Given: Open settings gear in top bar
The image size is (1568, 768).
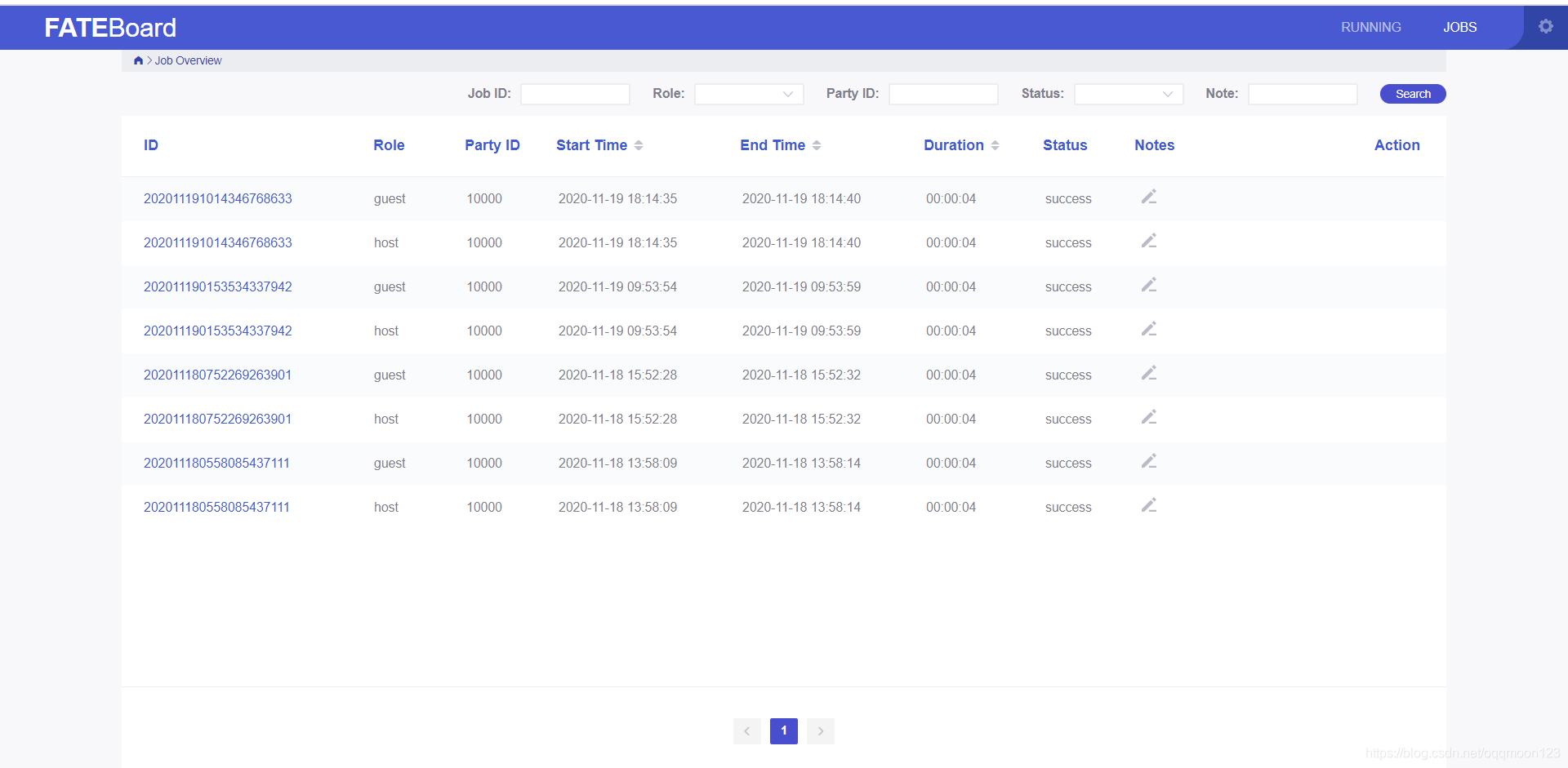Looking at the screenshot, I should click(x=1546, y=26).
